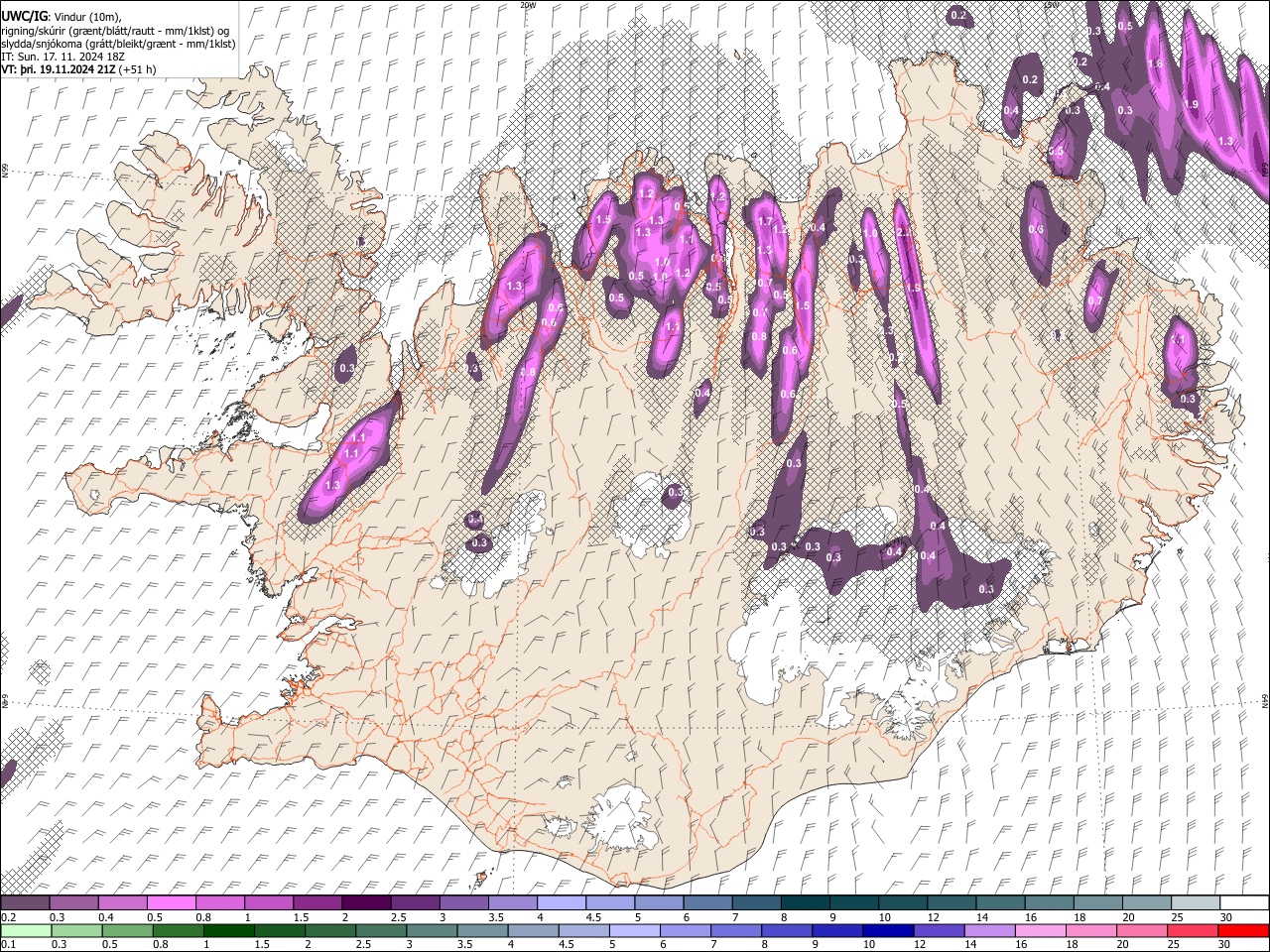Click the '0.1' label under the bottom legend row

click(6, 944)
